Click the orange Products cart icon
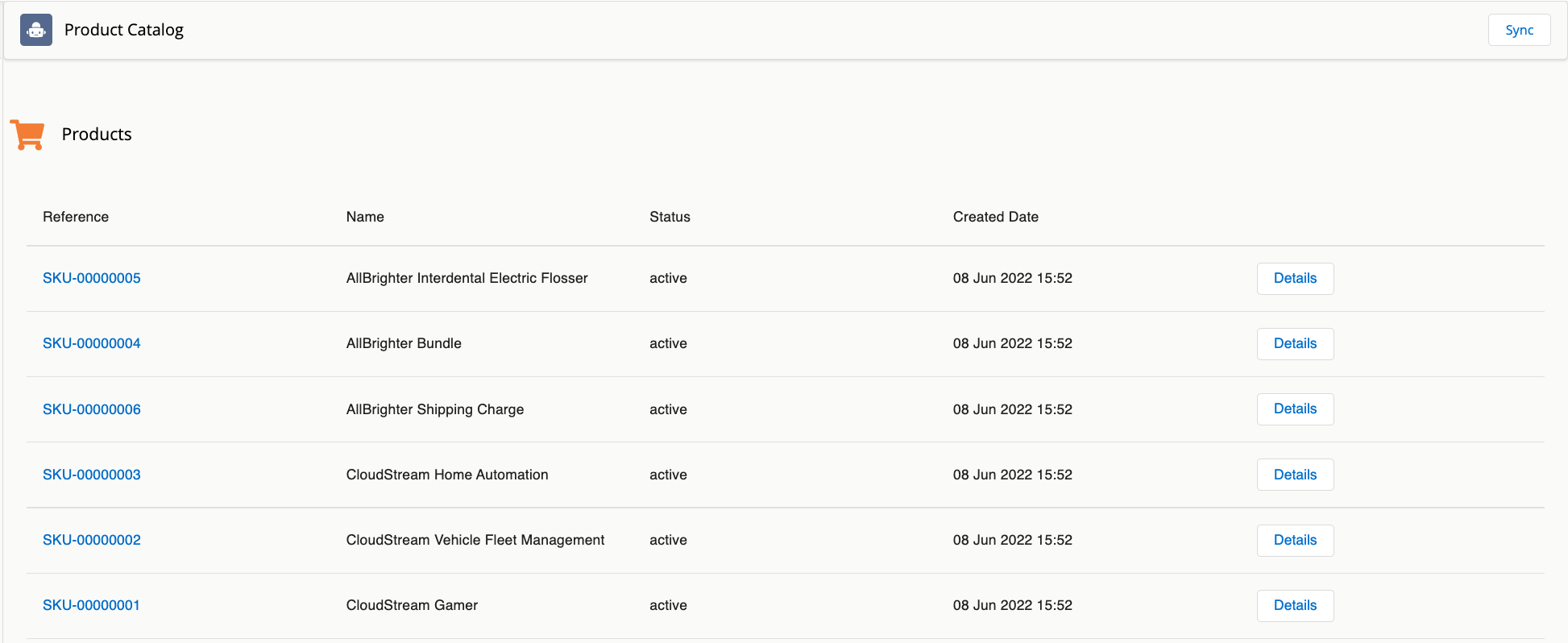The width and height of the screenshot is (1568, 643). (27, 135)
